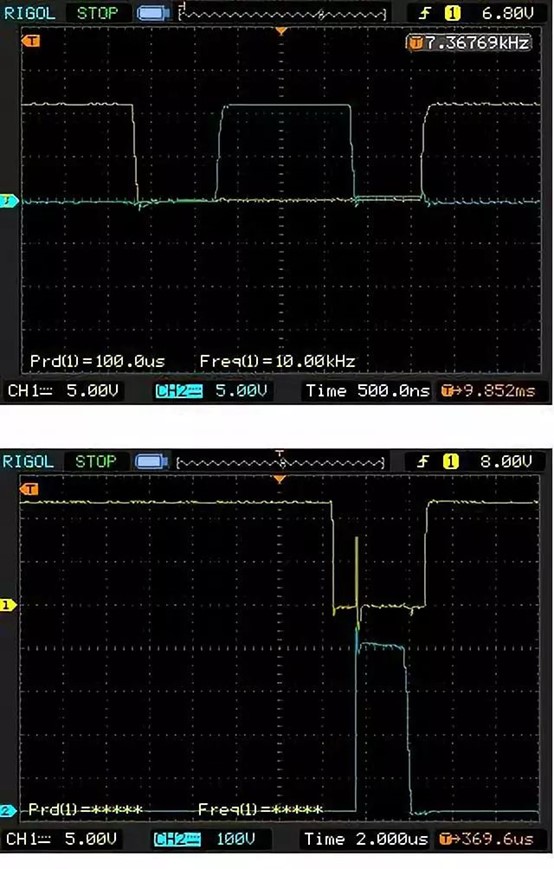Click the 7.36769kHz frequency counter readout

(470, 43)
